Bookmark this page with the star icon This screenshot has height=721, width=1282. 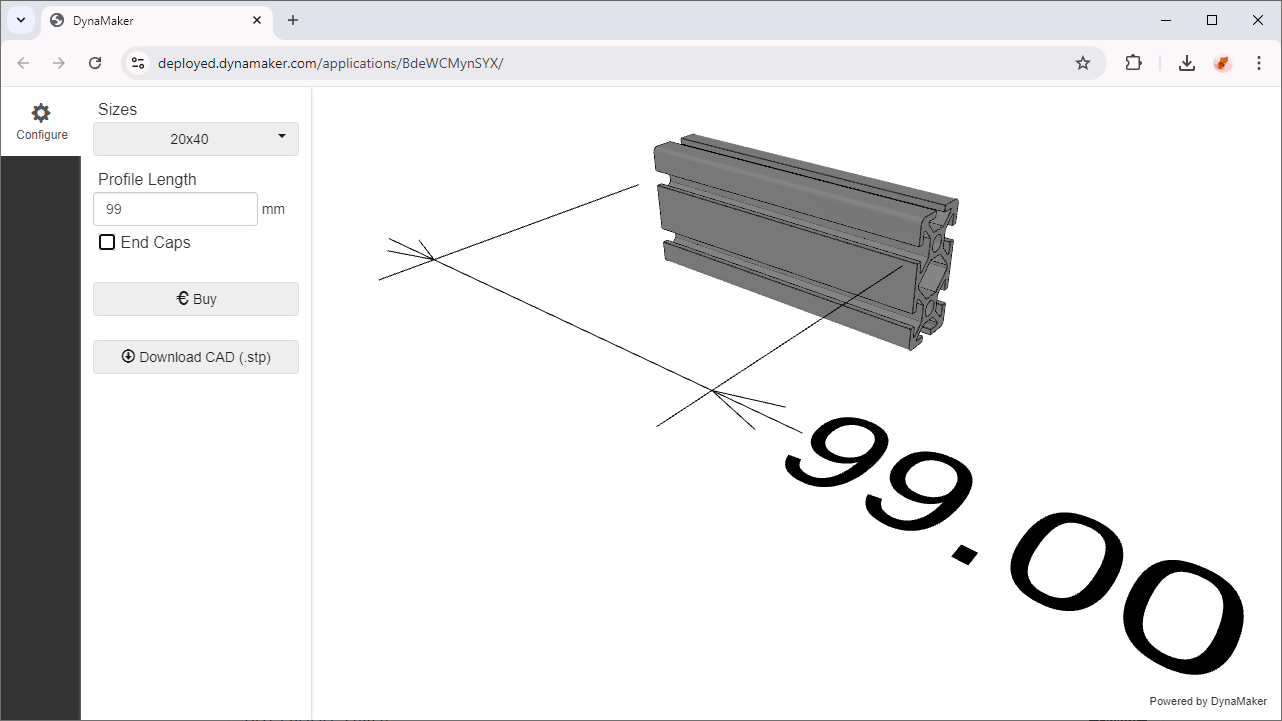click(1082, 63)
